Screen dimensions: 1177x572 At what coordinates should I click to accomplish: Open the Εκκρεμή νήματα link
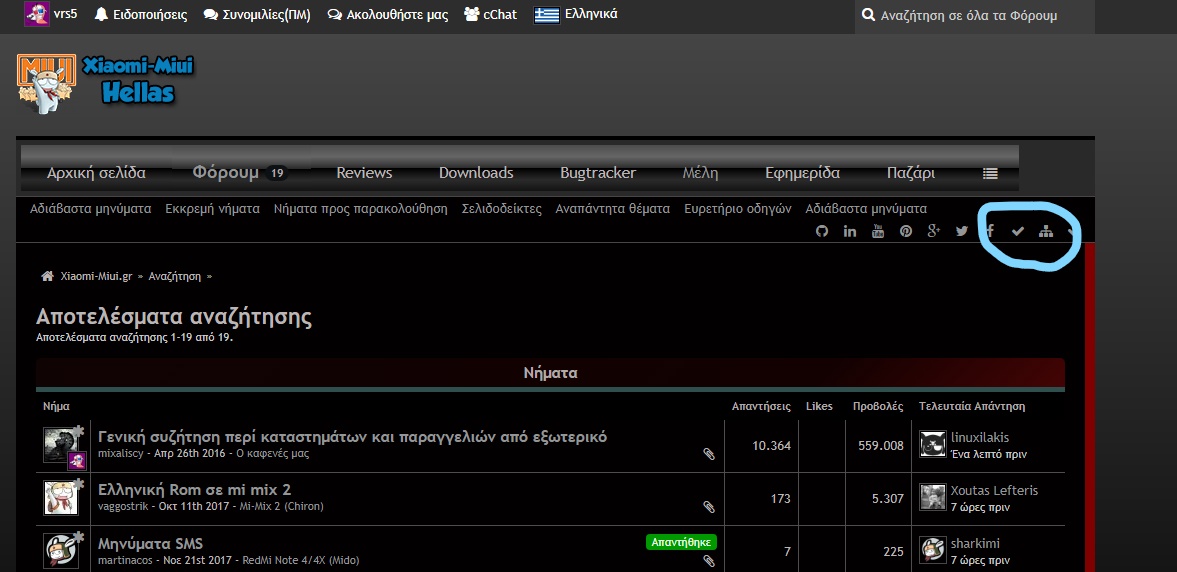(x=212, y=209)
